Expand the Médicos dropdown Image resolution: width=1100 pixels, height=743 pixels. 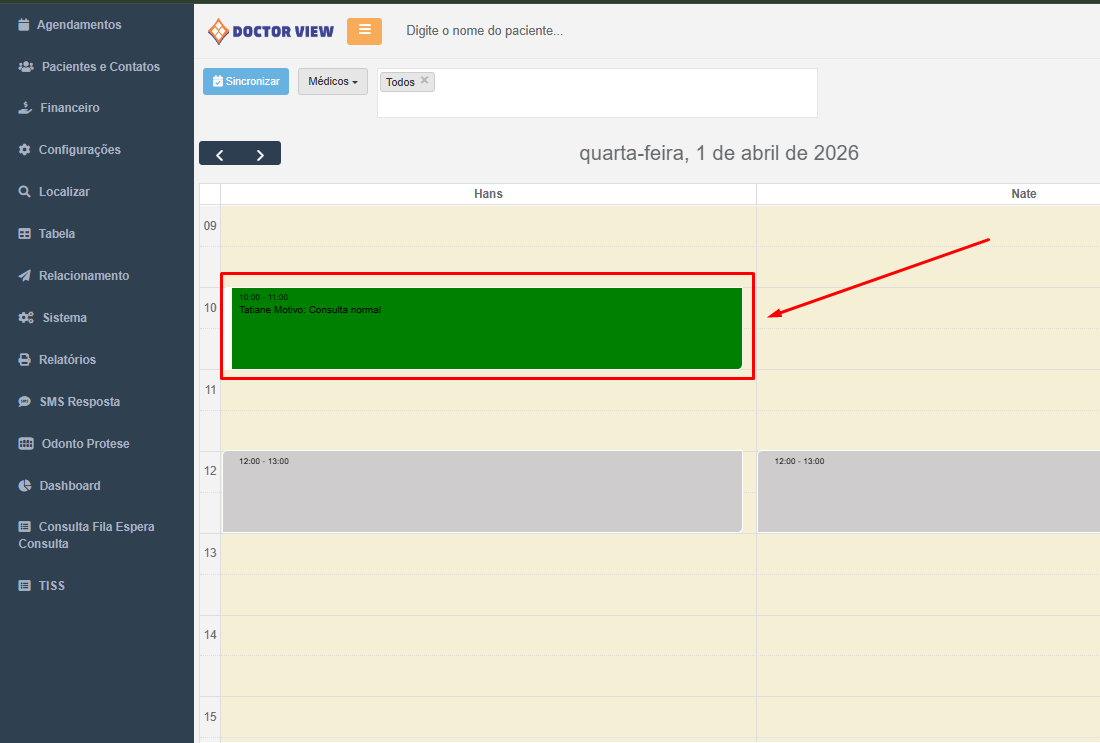(332, 82)
